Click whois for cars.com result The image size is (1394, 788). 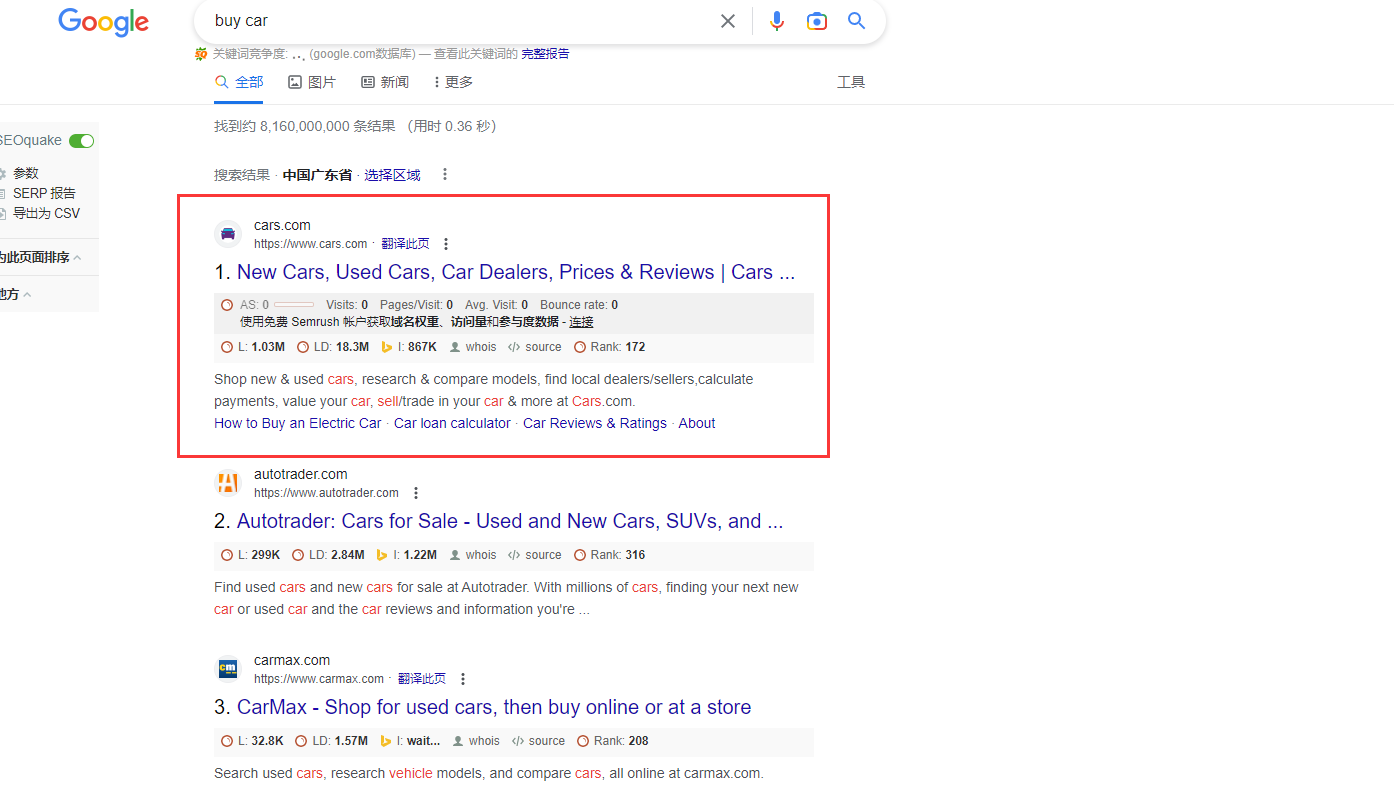coord(473,347)
